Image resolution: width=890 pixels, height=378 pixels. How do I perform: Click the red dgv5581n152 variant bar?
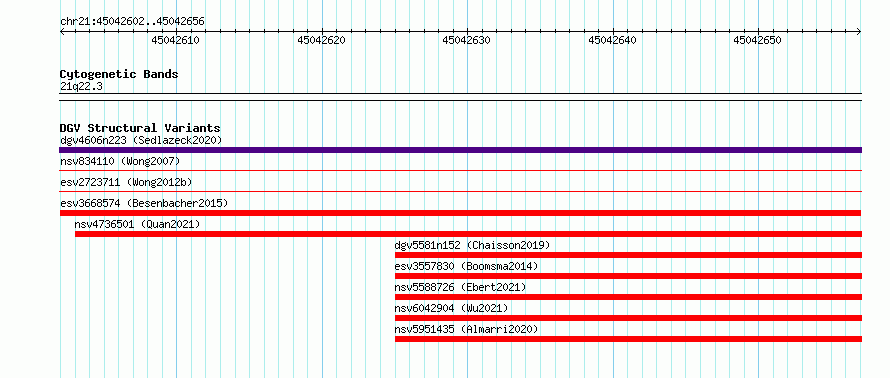[628, 255]
